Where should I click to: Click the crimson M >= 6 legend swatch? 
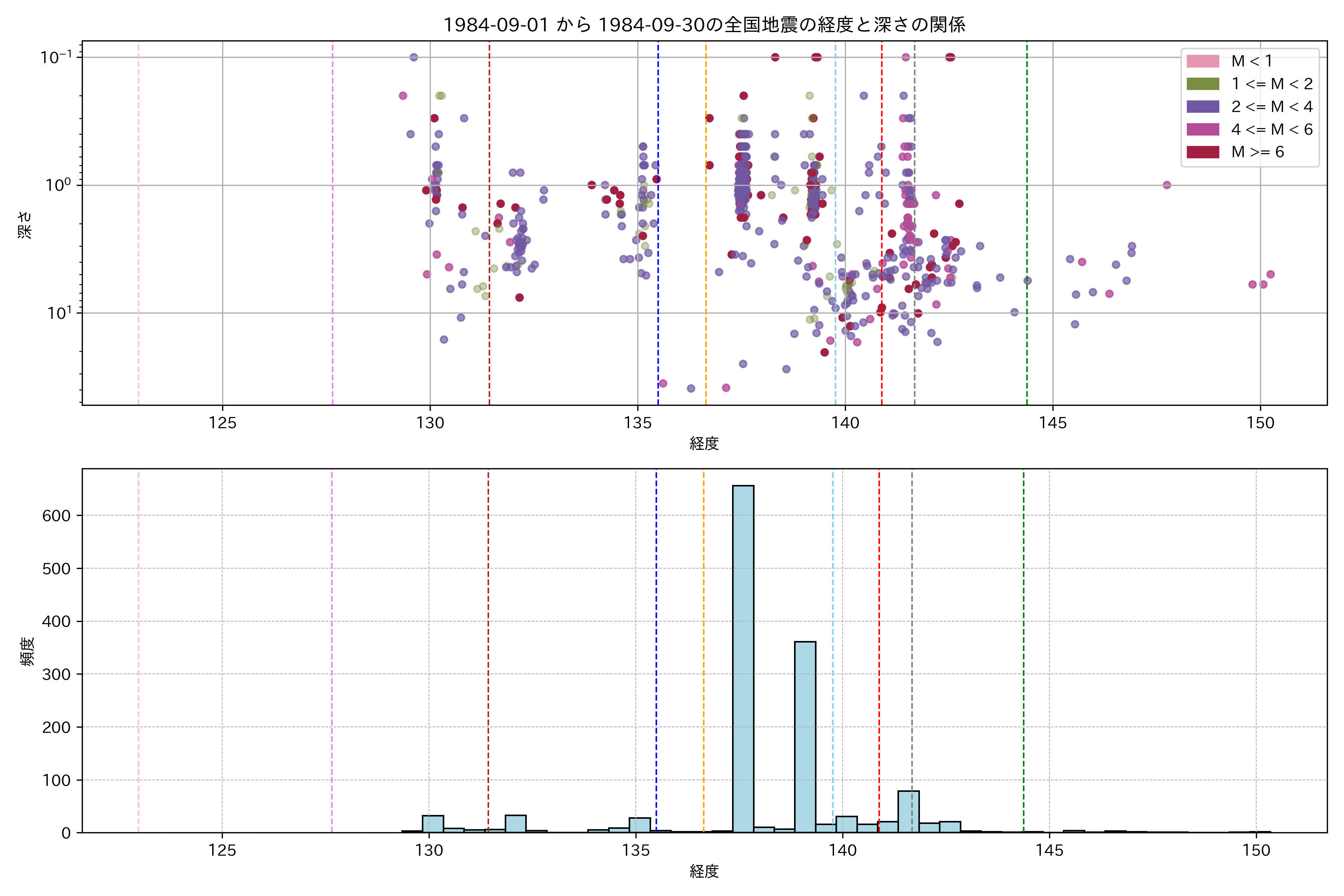pos(1202,152)
